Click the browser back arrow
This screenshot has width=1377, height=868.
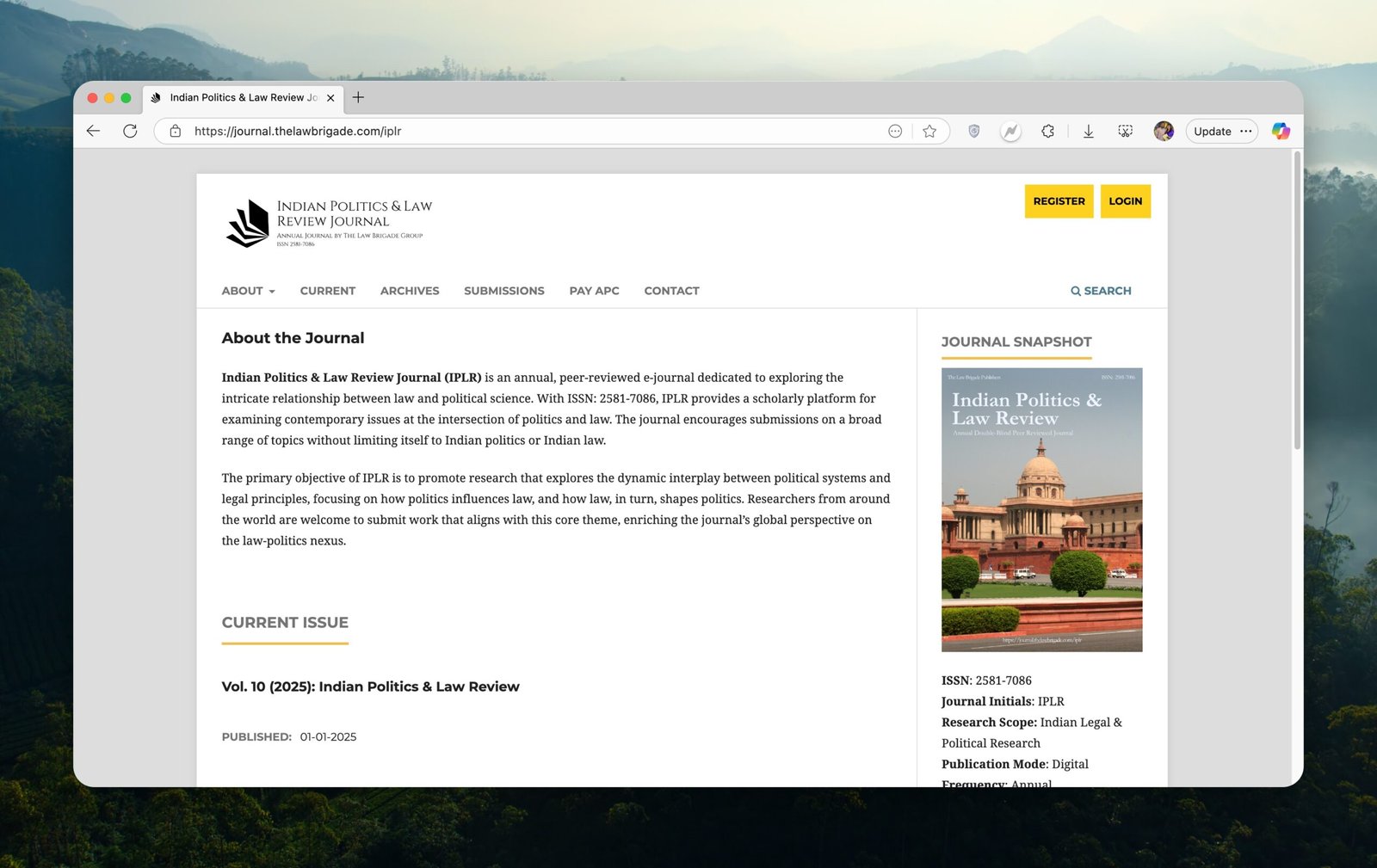[94, 131]
